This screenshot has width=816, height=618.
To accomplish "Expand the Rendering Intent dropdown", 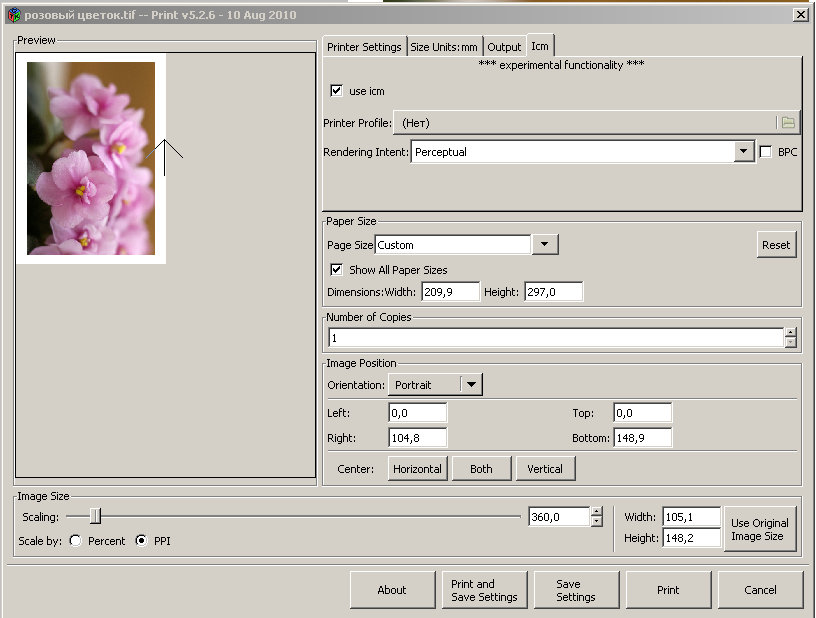I will 743,151.
